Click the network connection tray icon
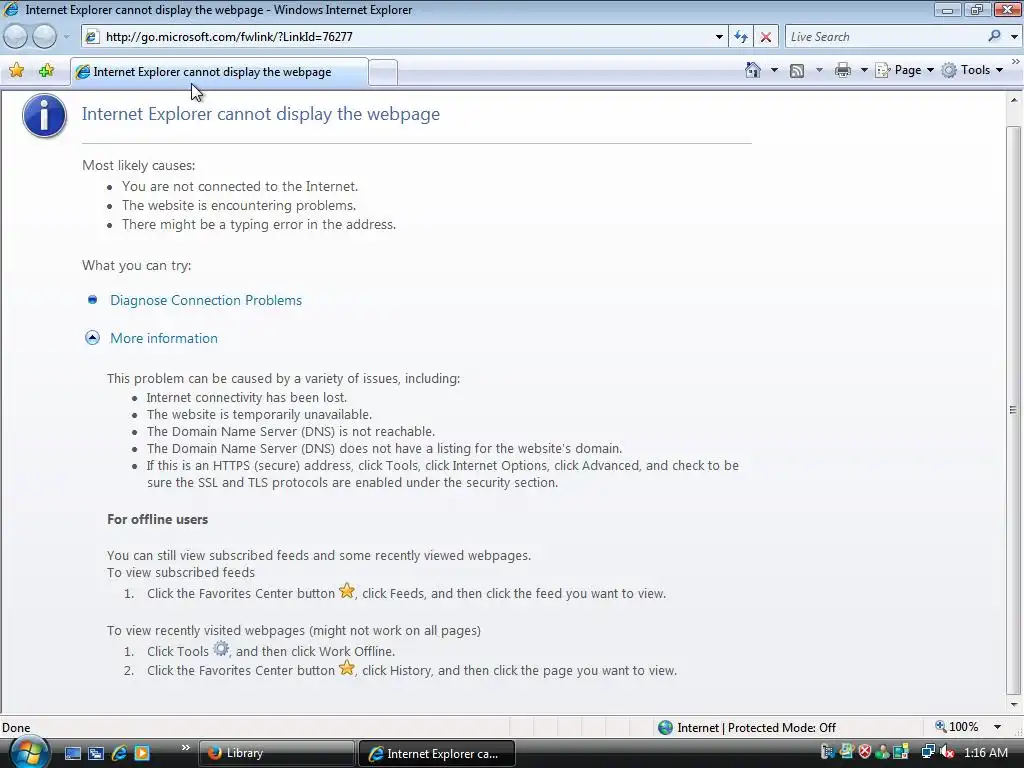 [x=928, y=752]
